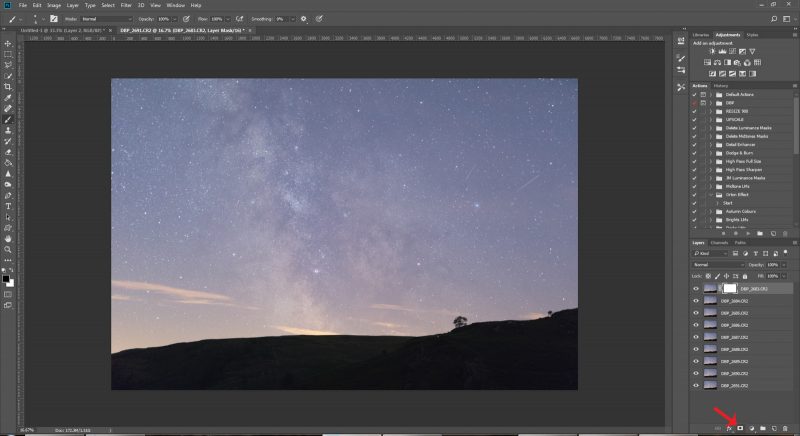Select the Zoom tool in the toolbar
This screenshot has width=800, height=436.
pos(8,249)
